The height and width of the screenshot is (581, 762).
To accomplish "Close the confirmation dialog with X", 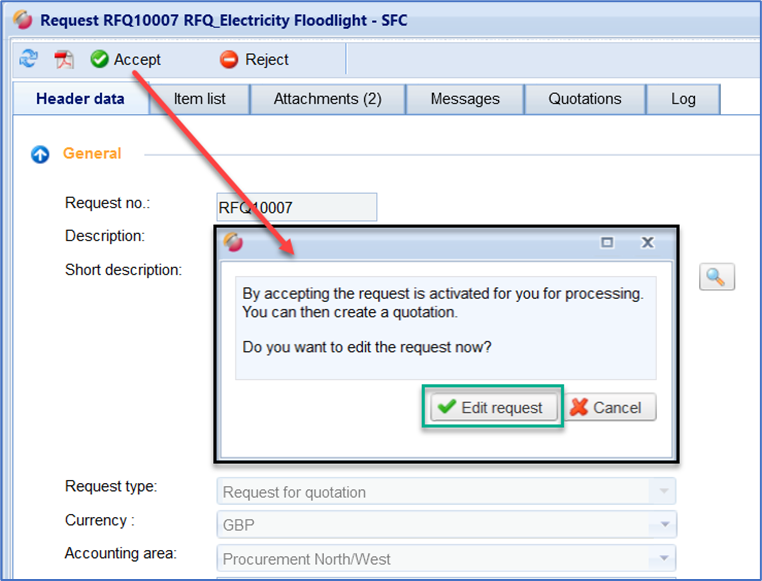I will pyautogui.click(x=647, y=242).
